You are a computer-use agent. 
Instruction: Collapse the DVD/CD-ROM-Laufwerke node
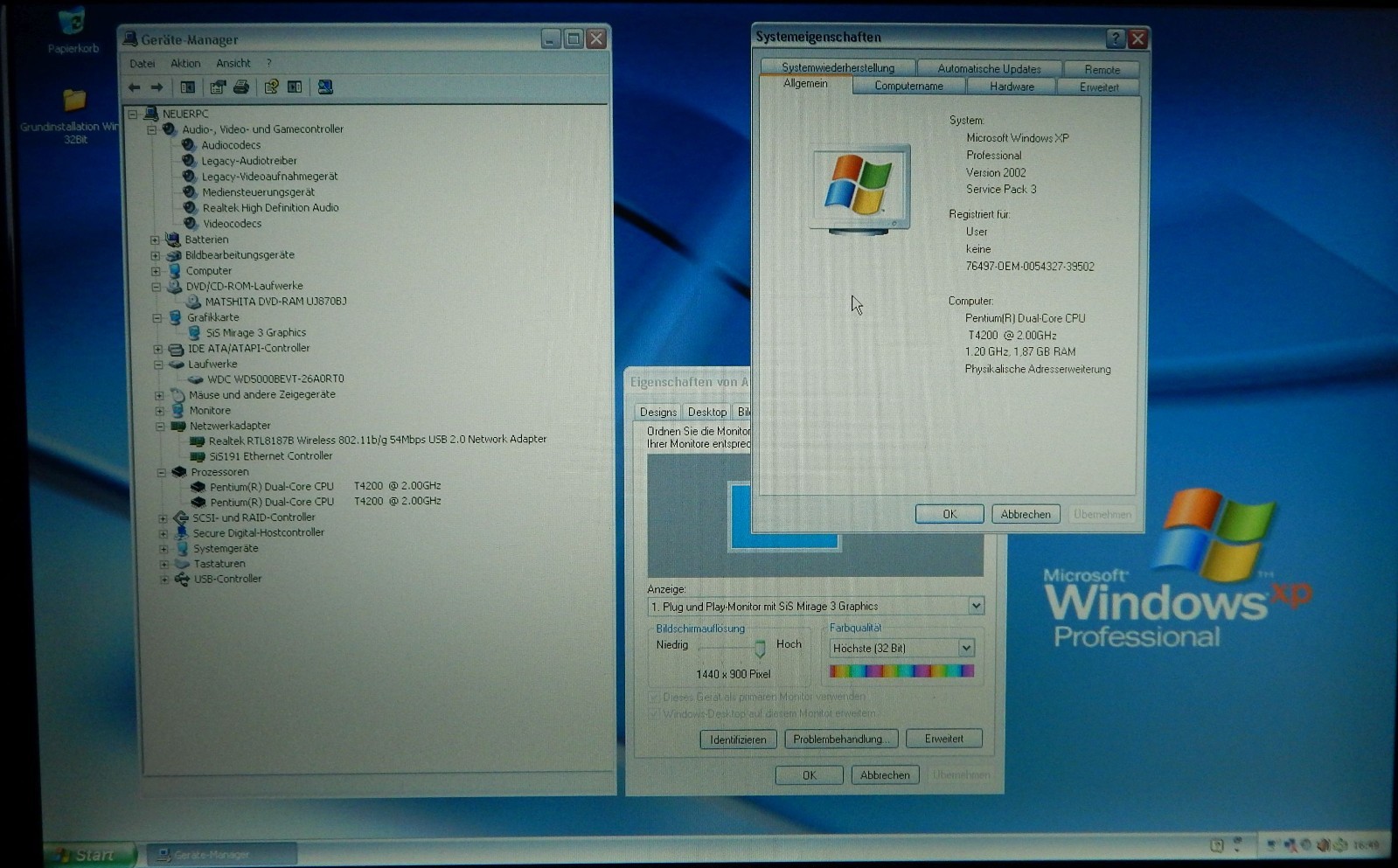point(156,287)
